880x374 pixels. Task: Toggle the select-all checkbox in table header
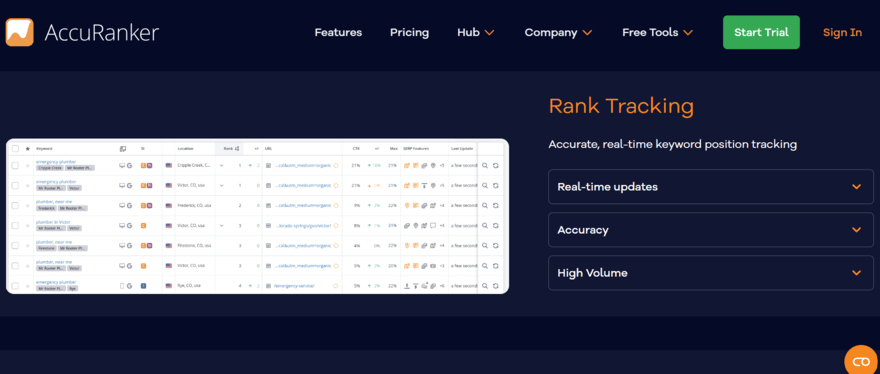click(x=15, y=149)
